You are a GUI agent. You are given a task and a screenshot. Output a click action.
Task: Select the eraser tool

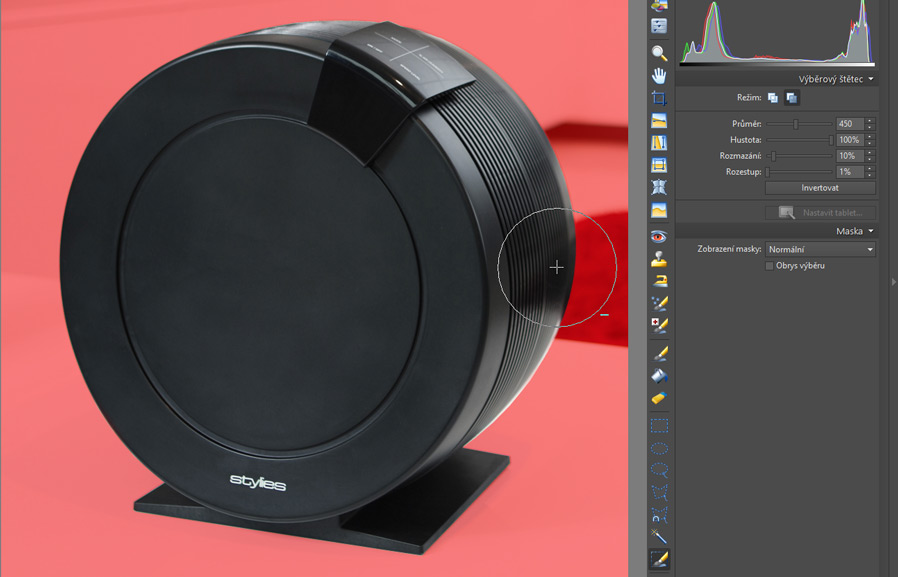[659, 398]
